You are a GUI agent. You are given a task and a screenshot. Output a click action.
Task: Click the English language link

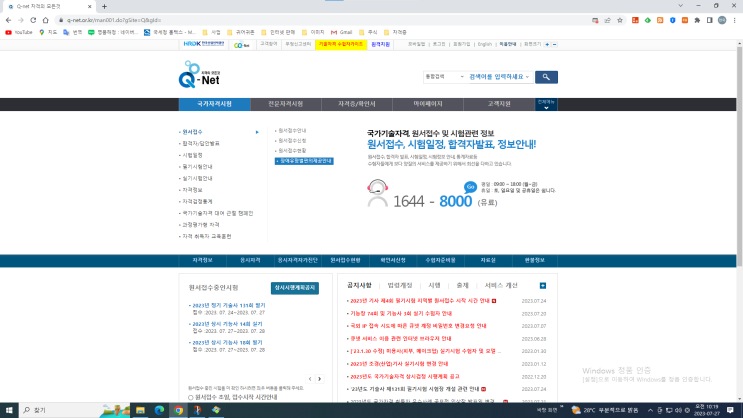pyautogui.click(x=484, y=44)
